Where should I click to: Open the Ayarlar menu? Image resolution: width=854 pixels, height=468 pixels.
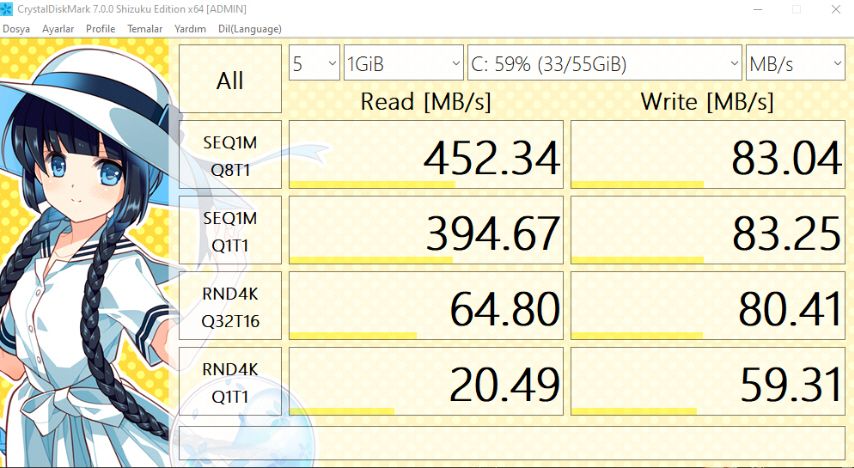[58, 29]
